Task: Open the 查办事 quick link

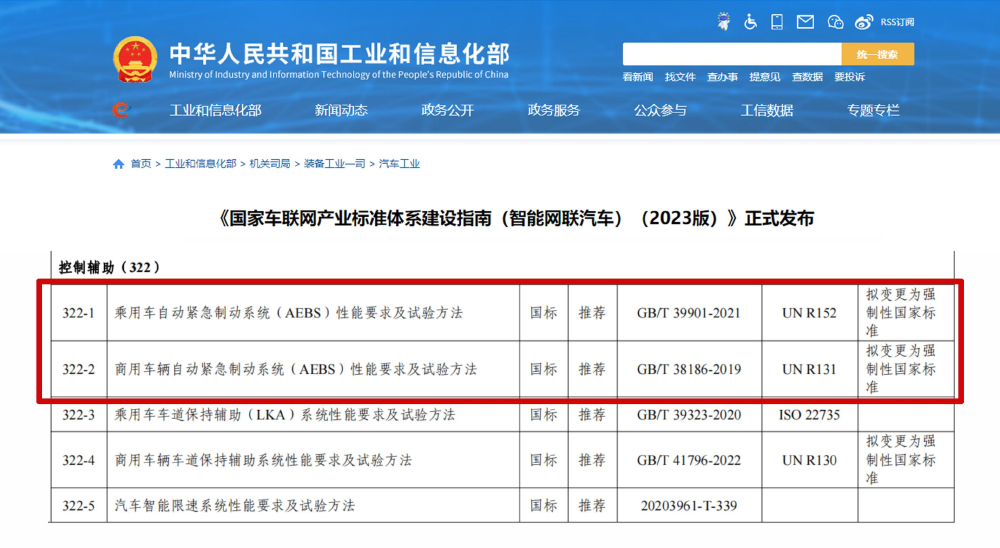Action: click(x=722, y=77)
